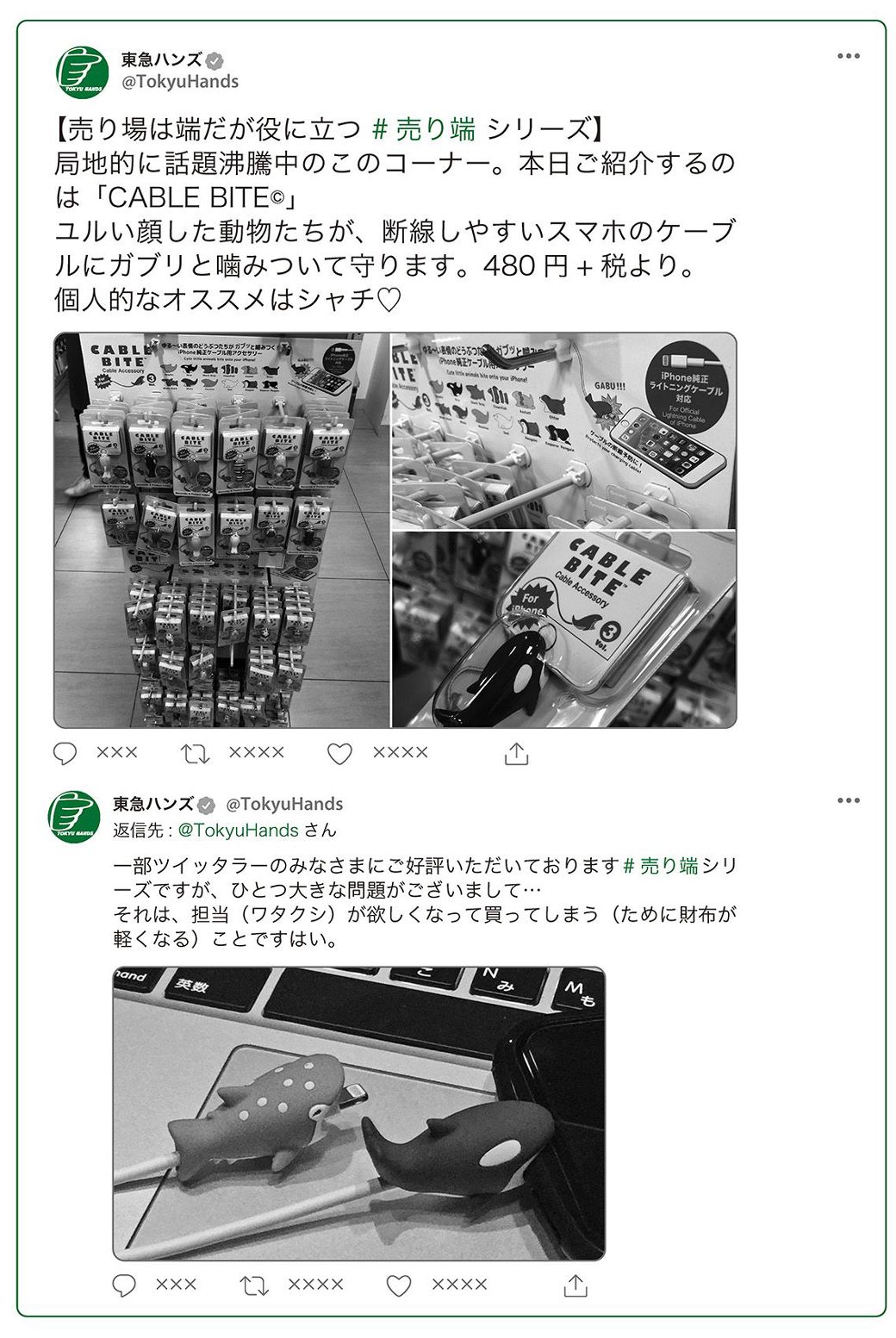Click the @TokyuHands mention after 返信先

239,831
